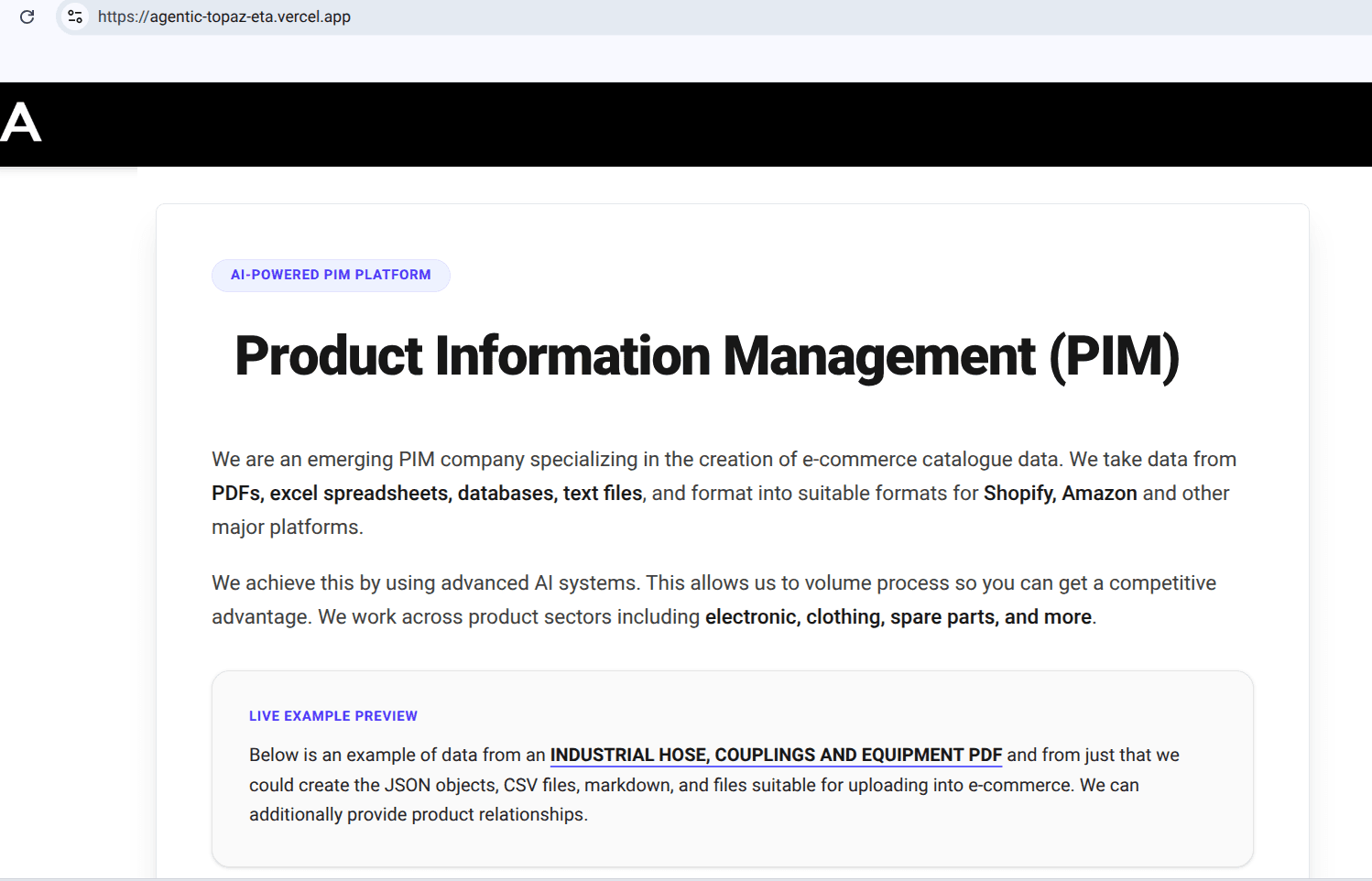Click the words 'major platforms.'
The height and width of the screenshot is (881, 1372).
pyautogui.click(x=288, y=527)
